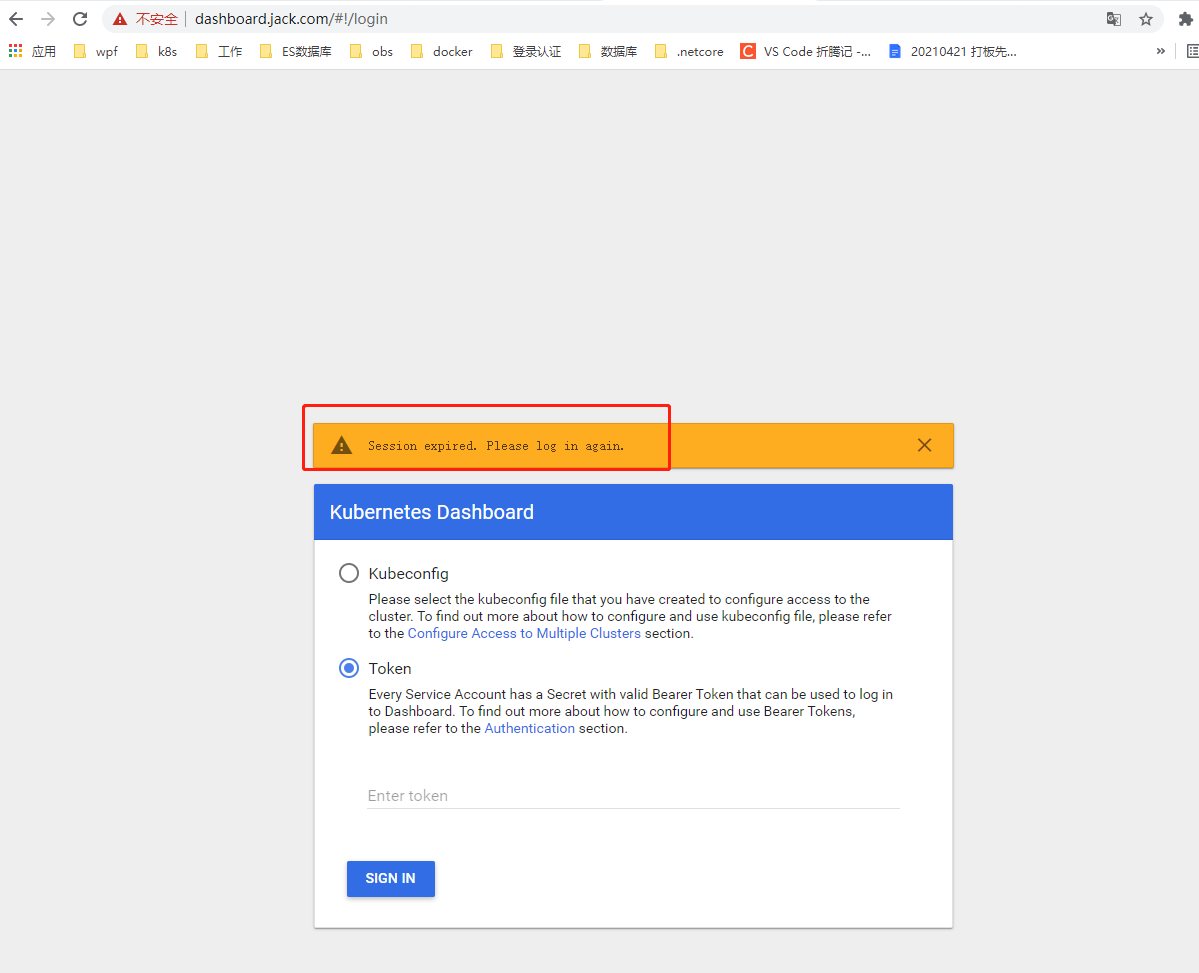This screenshot has width=1199, height=973.
Task: Open the k8s bookmark folder
Action: (156, 51)
